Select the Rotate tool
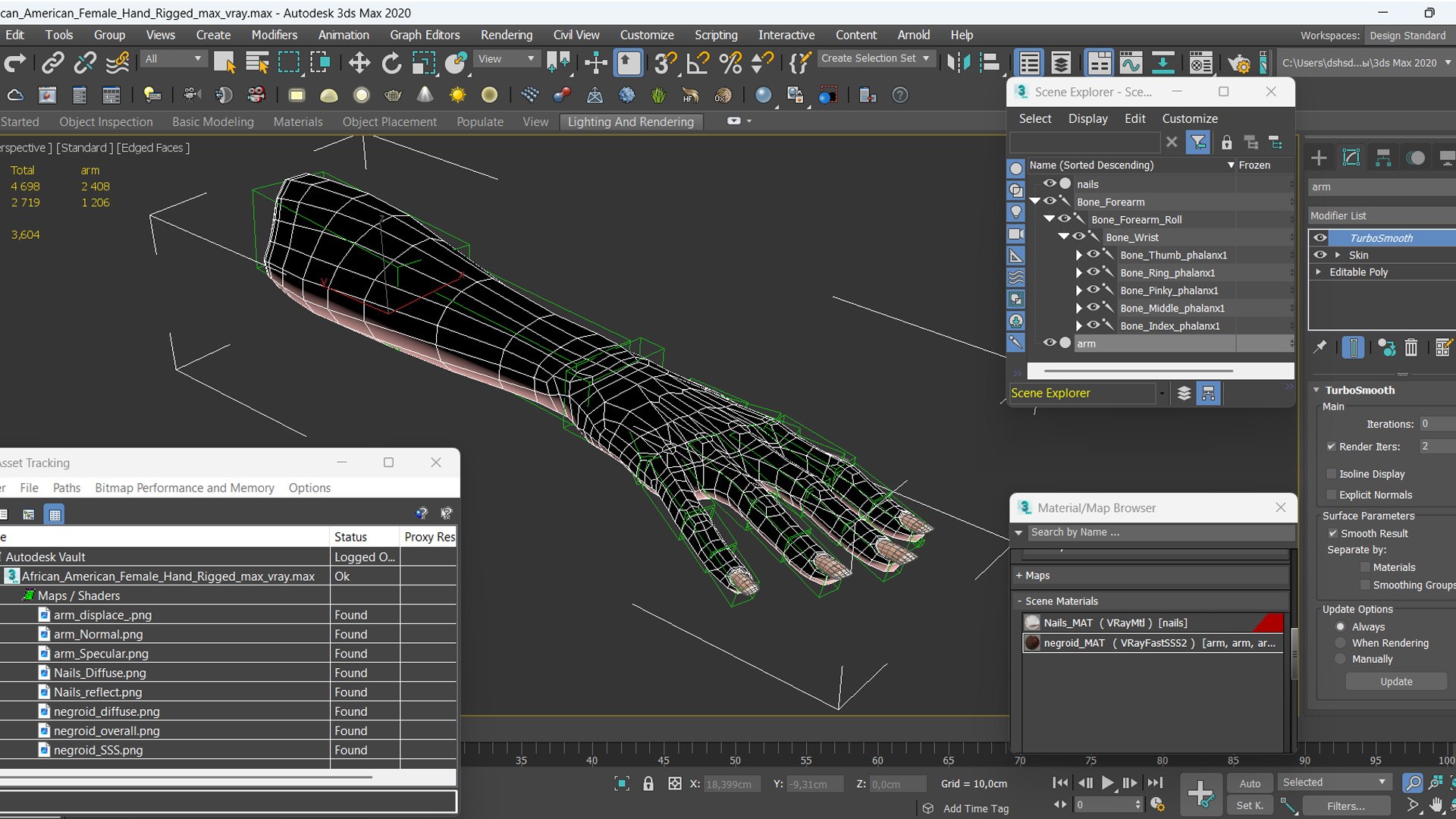This screenshot has height=819, width=1456. coord(391,63)
